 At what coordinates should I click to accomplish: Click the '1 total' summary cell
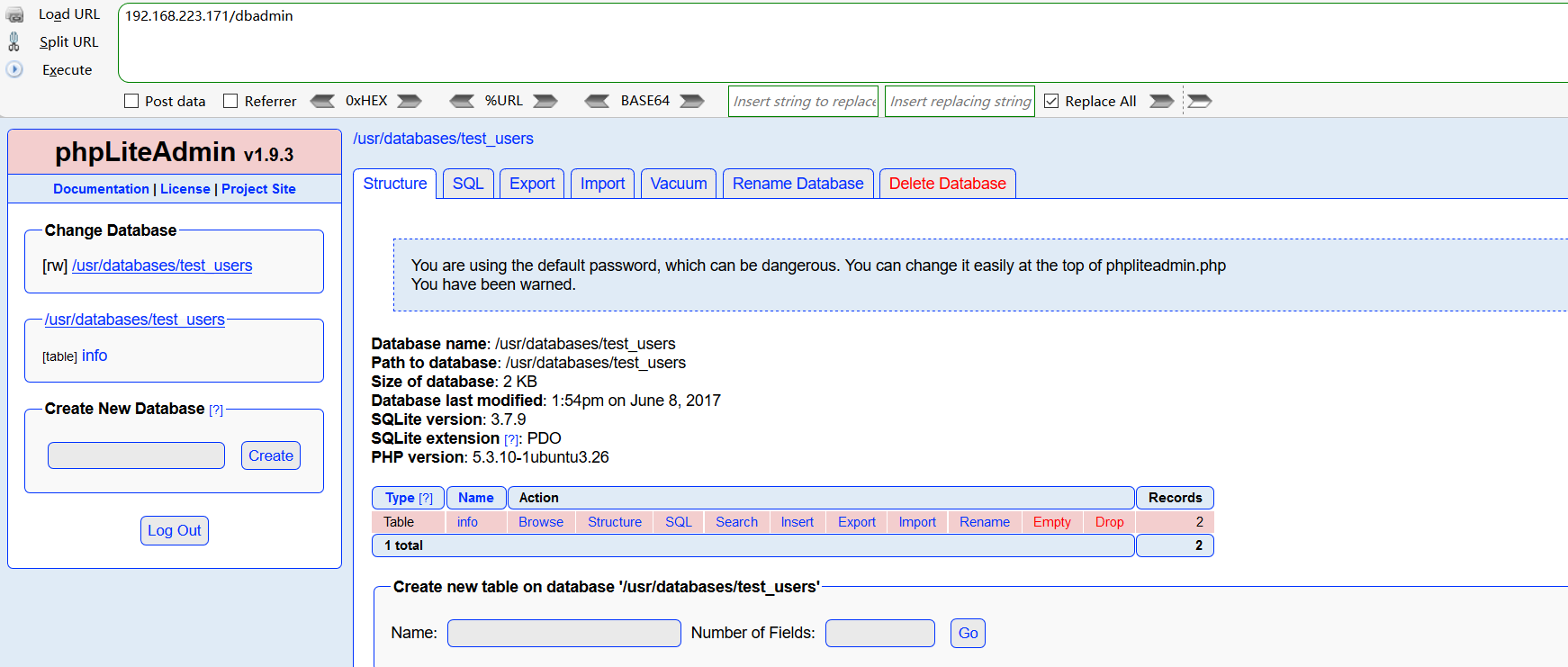click(x=753, y=545)
